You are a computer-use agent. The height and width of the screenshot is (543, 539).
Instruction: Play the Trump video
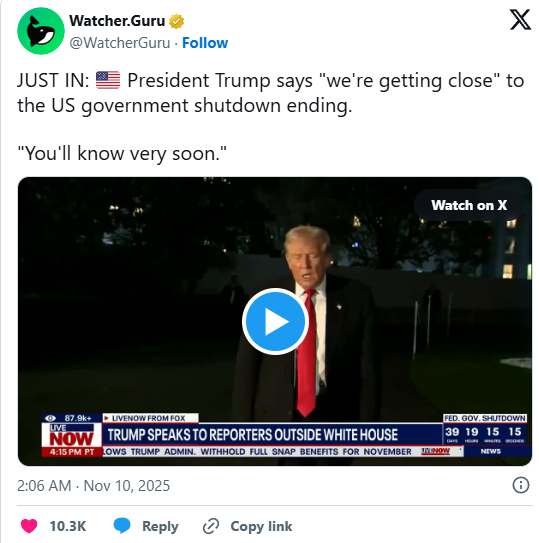(x=275, y=321)
